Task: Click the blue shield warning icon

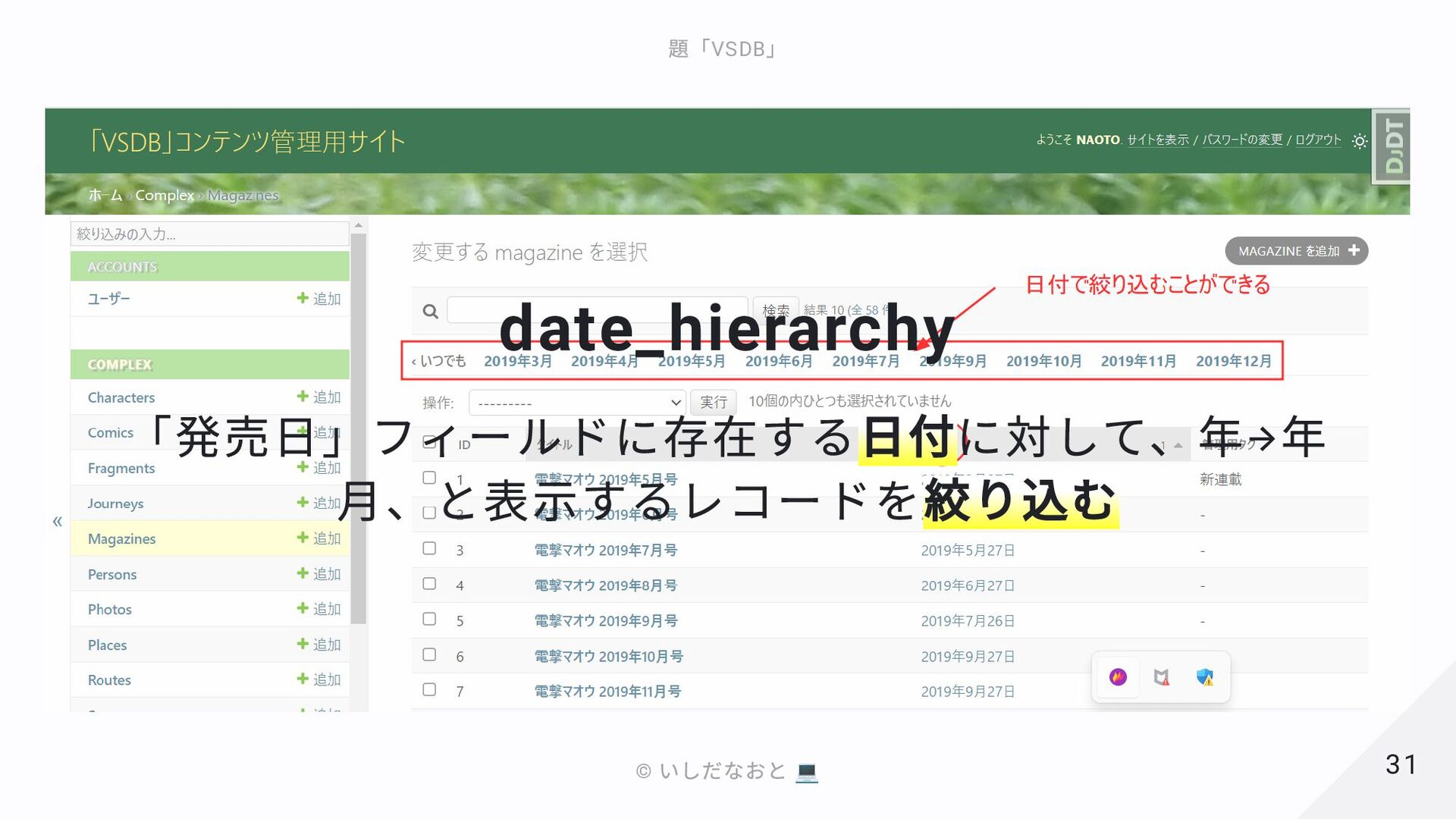Action: [1204, 677]
